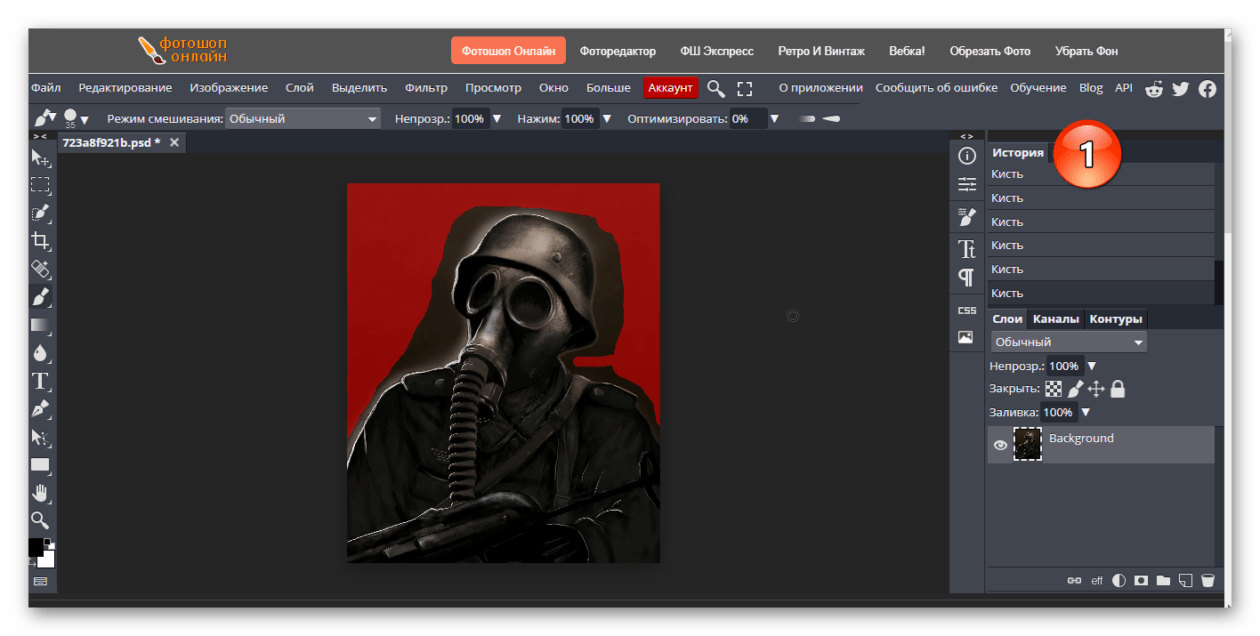The height and width of the screenshot is (636, 1260).
Task: Select the Rectangle shape tool
Action: click(x=40, y=465)
